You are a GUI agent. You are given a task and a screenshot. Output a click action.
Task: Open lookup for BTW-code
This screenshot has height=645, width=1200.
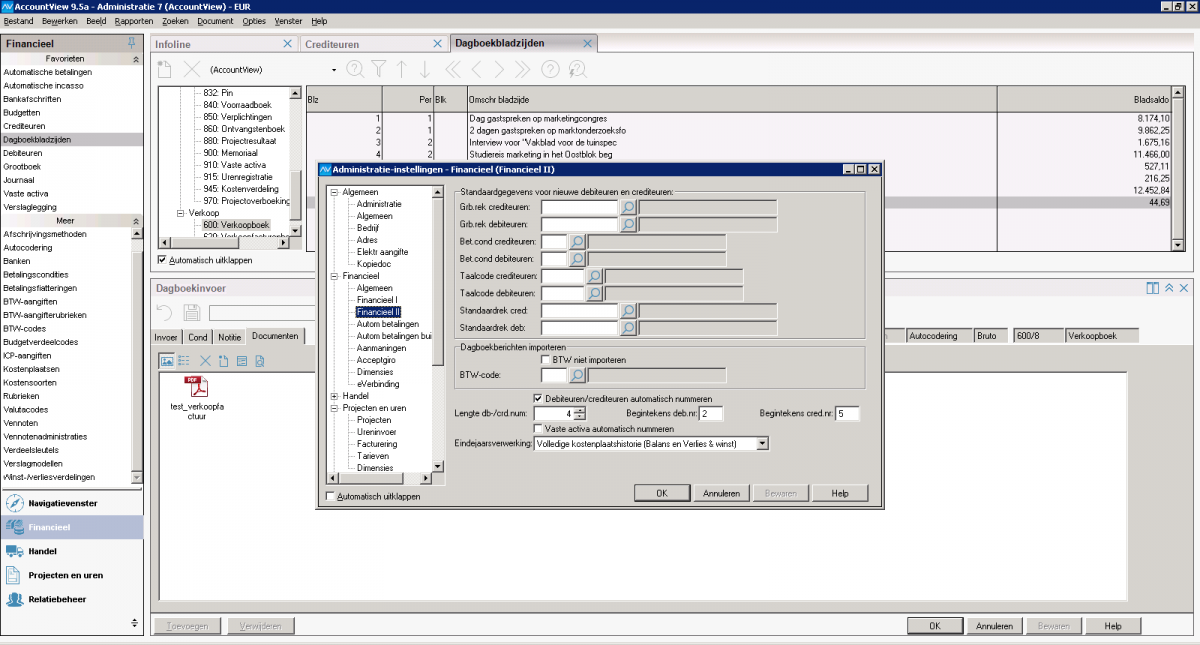577,376
